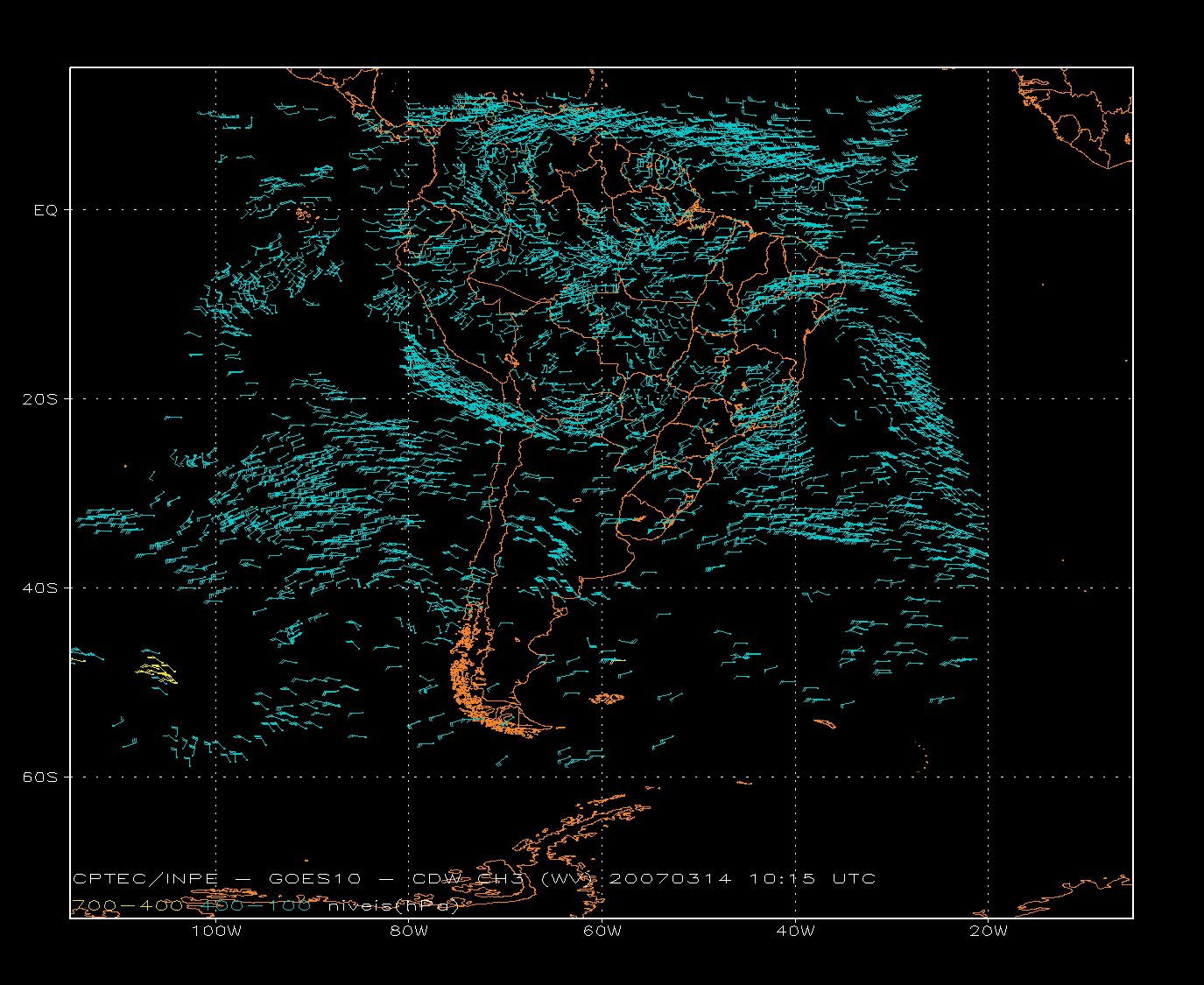Click the 40W longitude label
The width and height of the screenshot is (1204, 985).
click(795, 931)
